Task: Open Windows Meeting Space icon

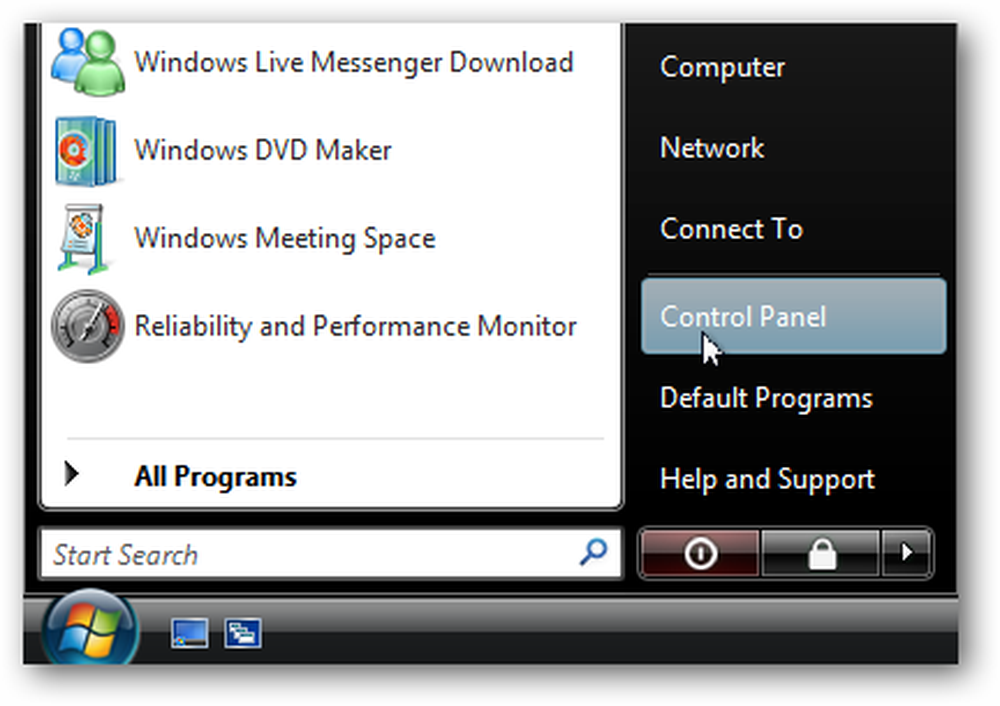Action: click(x=83, y=239)
